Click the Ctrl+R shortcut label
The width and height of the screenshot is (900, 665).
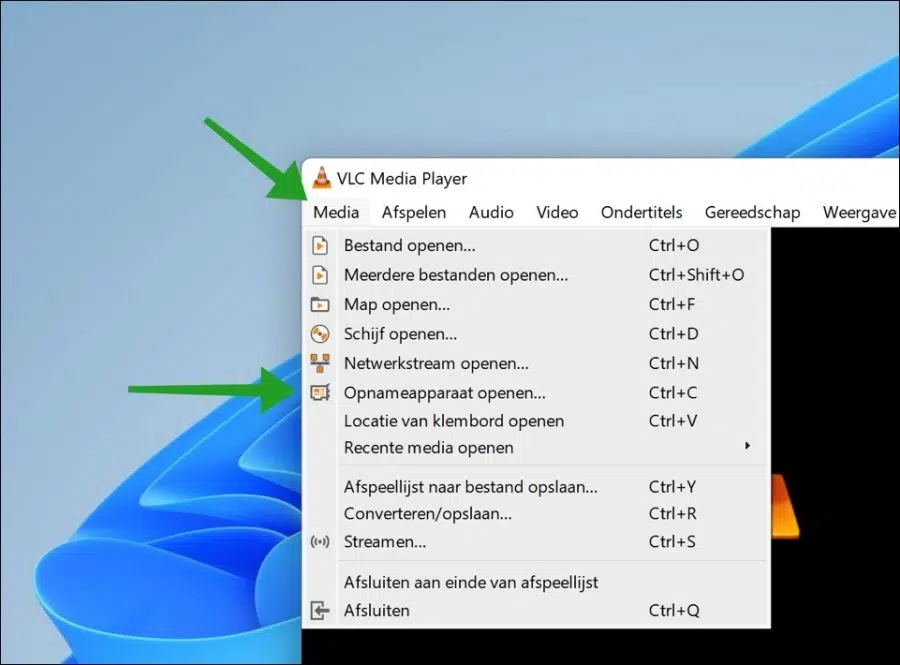(673, 514)
